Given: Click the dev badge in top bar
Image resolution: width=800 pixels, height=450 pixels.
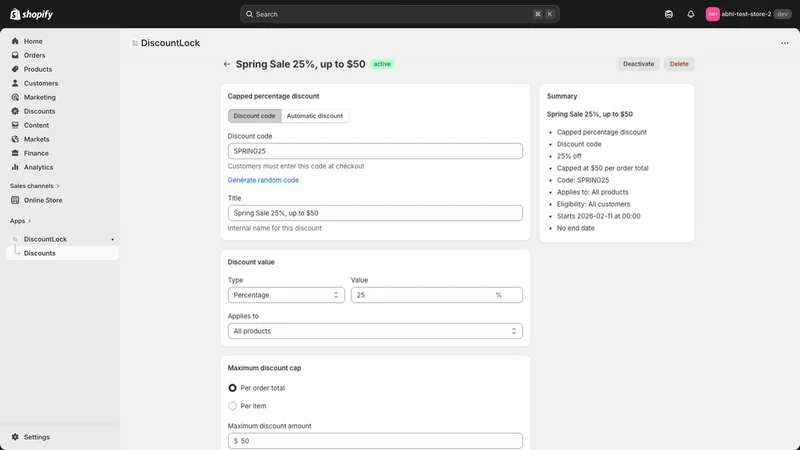Looking at the screenshot, I should coord(782,14).
